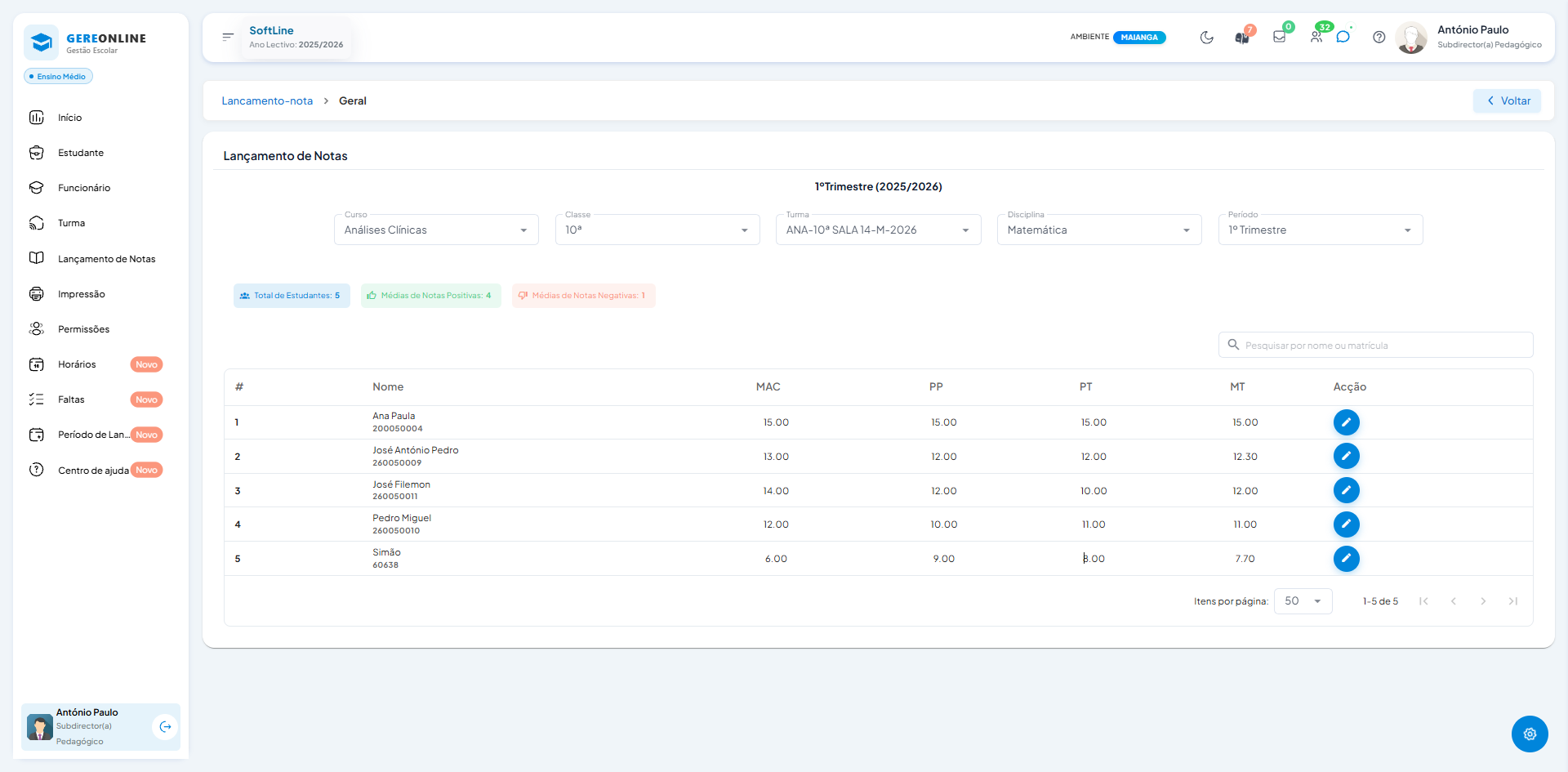The height and width of the screenshot is (772, 1568).
Task: Go to previous page pagination icon
Action: (1454, 601)
